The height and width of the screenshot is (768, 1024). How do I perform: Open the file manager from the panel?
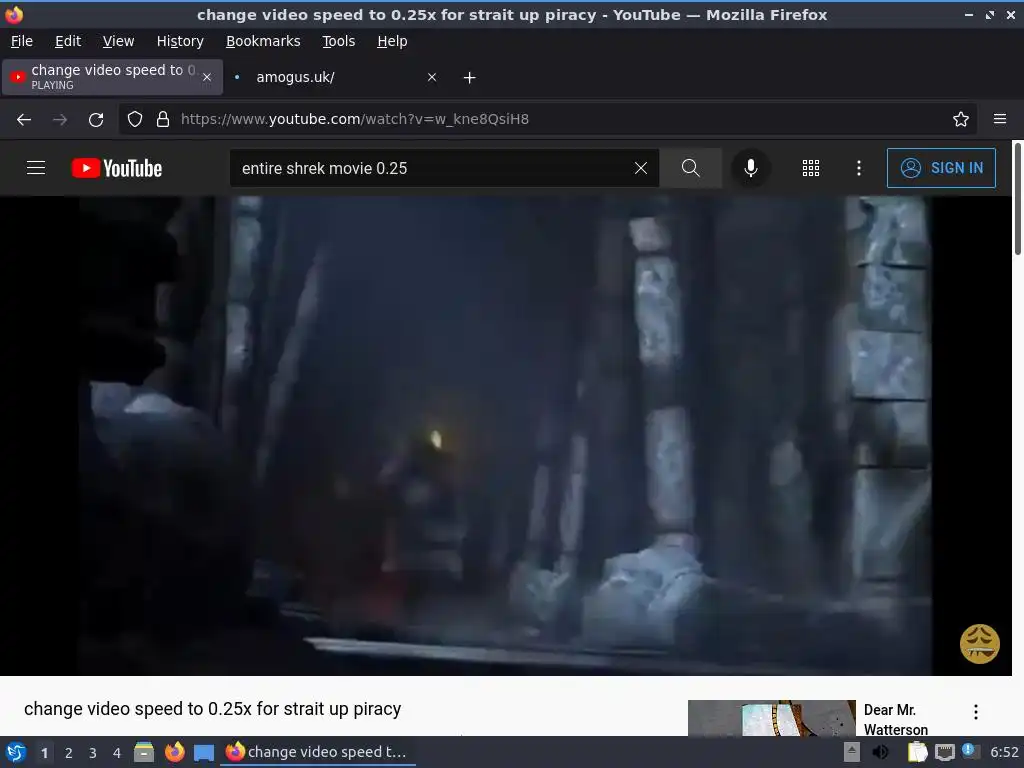click(144, 752)
